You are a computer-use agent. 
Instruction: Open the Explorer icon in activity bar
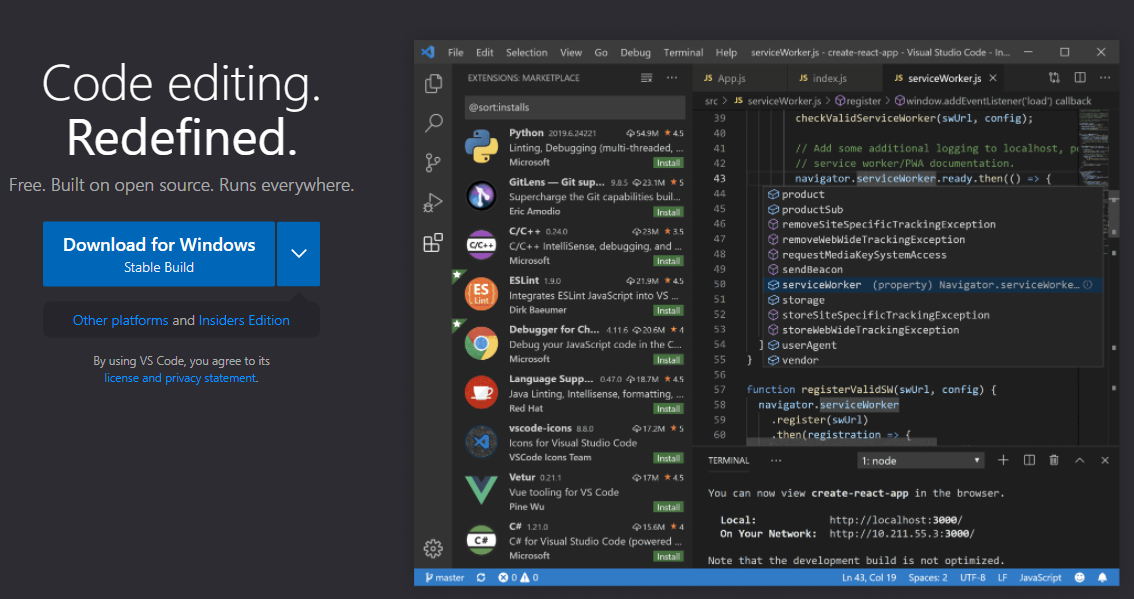433,83
